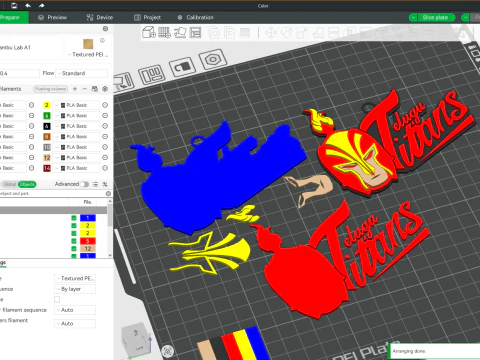Open PLA Basic dropdown for filament 4
480x360 pixels.
pyautogui.click(x=76, y=116)
